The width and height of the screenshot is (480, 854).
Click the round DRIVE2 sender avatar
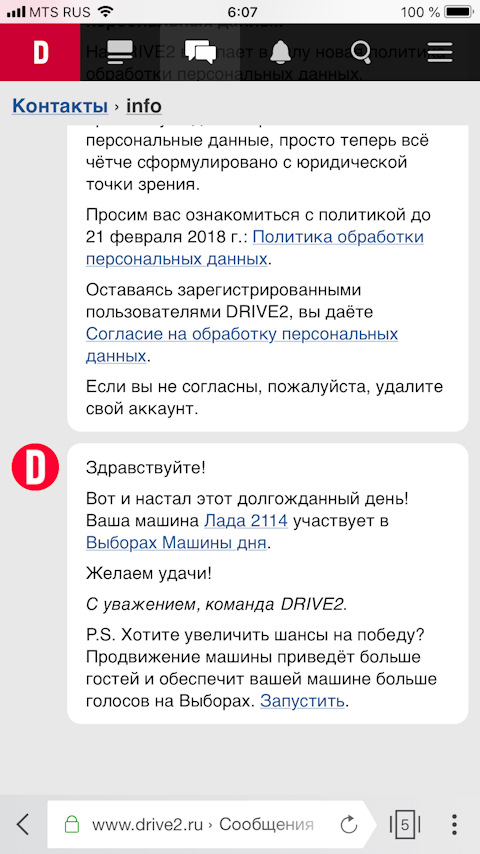(35, 467)
